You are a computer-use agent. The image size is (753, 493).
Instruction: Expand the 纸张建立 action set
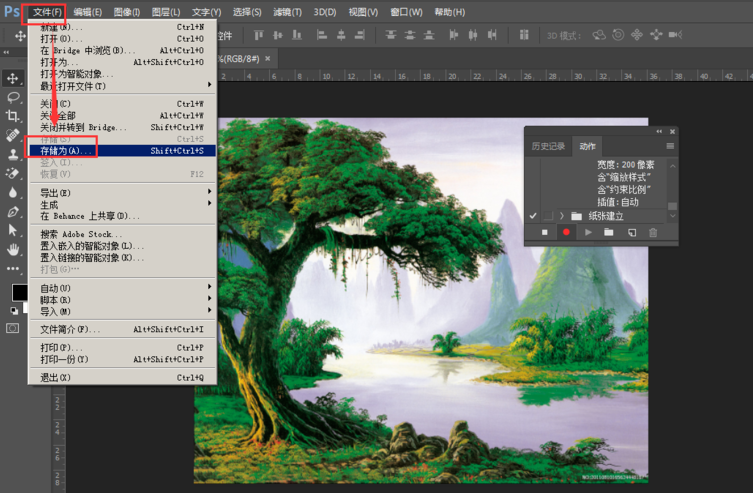point(562,216)
